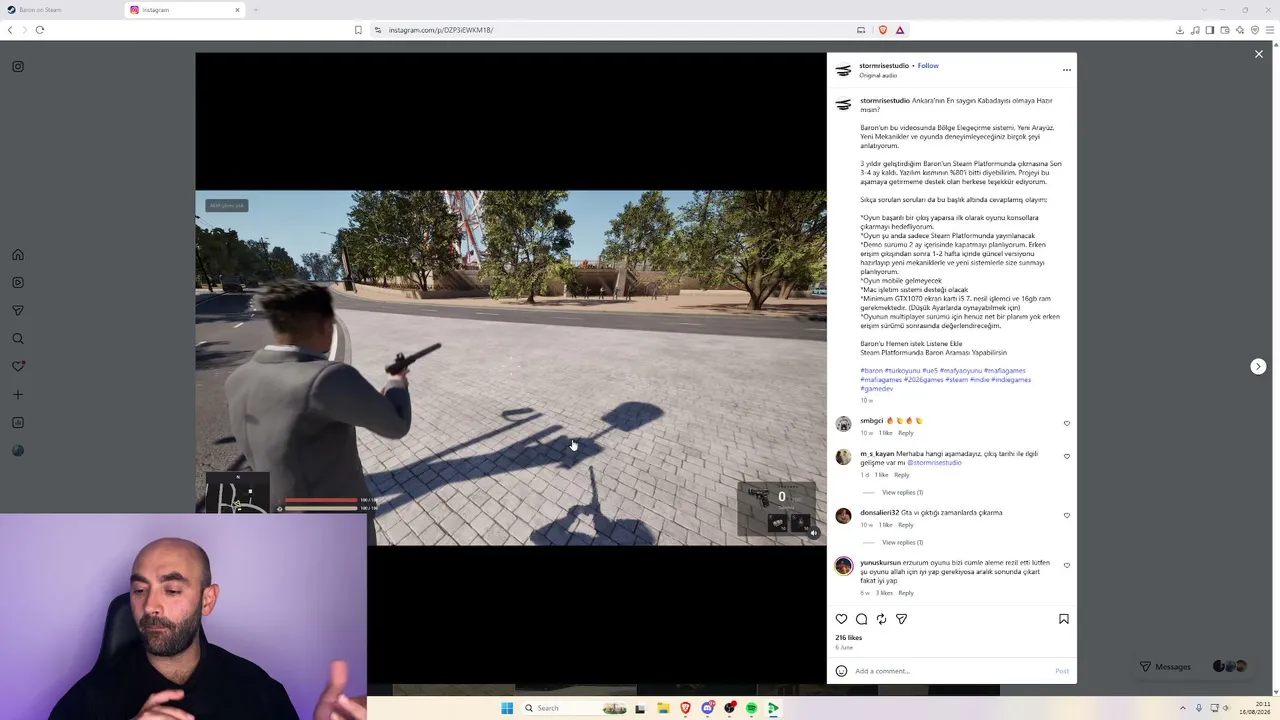This screenshot has height=720, width=1280.
Task: Like the donsalieri32 comment
Action: pos(1067,515)
